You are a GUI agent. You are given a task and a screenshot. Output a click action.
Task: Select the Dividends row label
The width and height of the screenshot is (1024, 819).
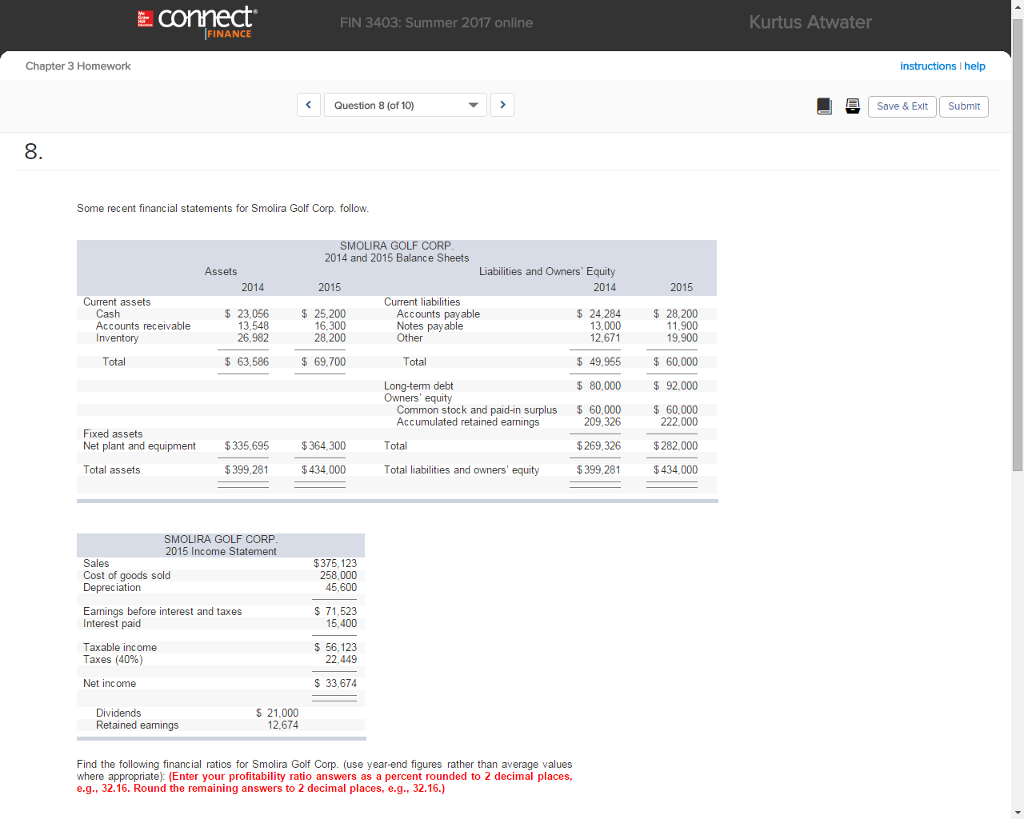(x=118, y=713)
